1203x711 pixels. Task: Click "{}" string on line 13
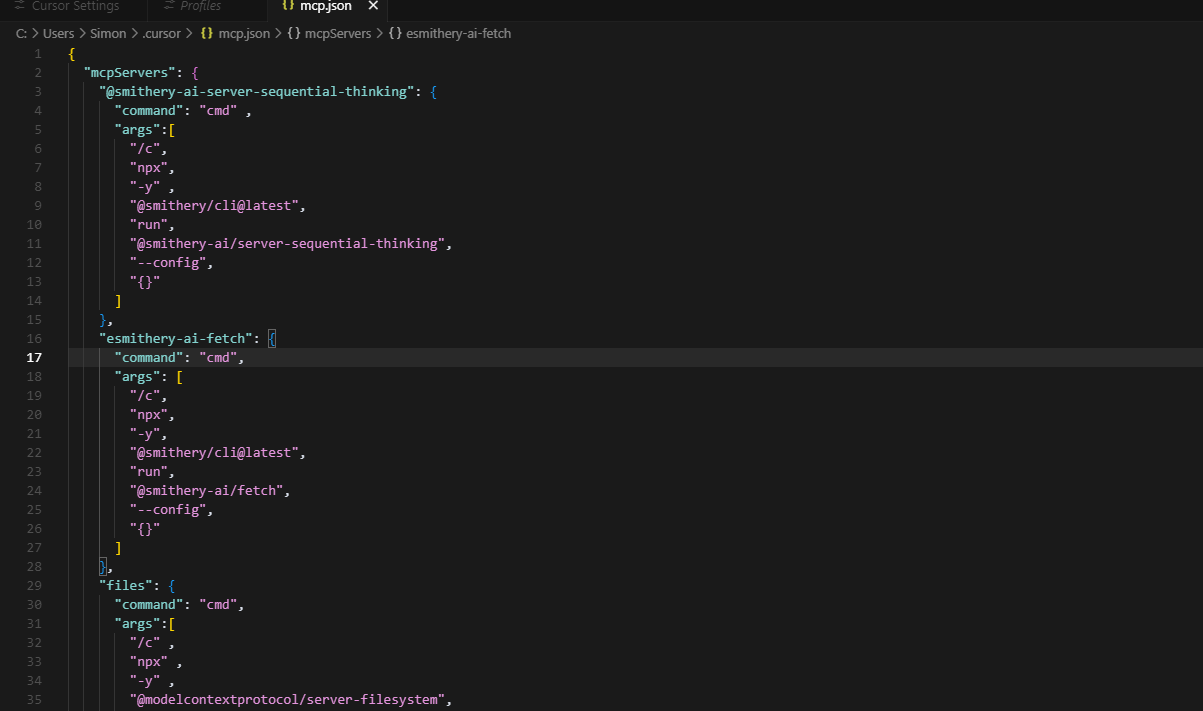[x=145, y=281]
